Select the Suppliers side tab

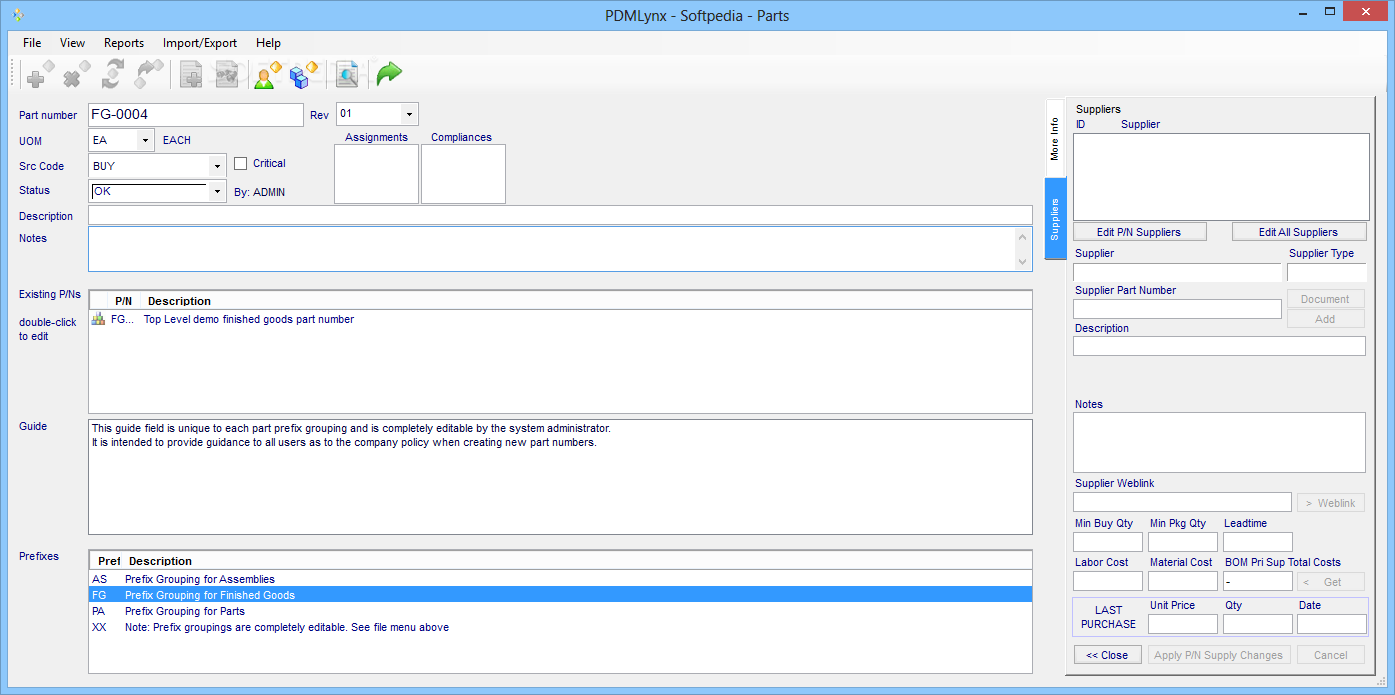tap(1055, 219)
